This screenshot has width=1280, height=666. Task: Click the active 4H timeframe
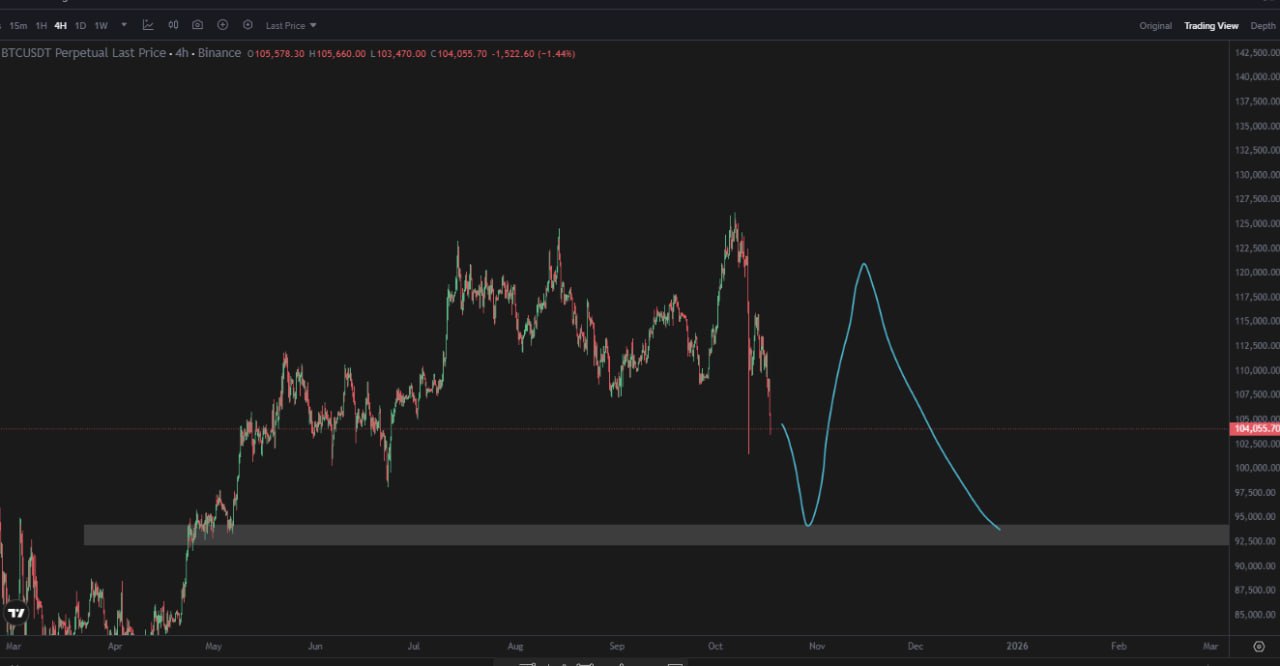click(61, 25)
